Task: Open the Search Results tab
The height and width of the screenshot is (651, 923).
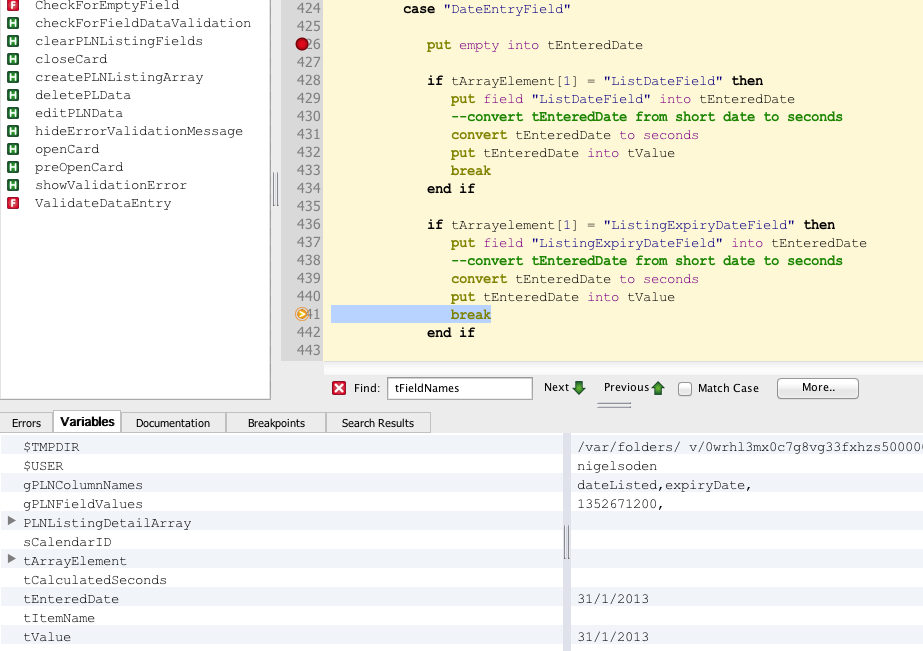Action: (x=378, y=423)
